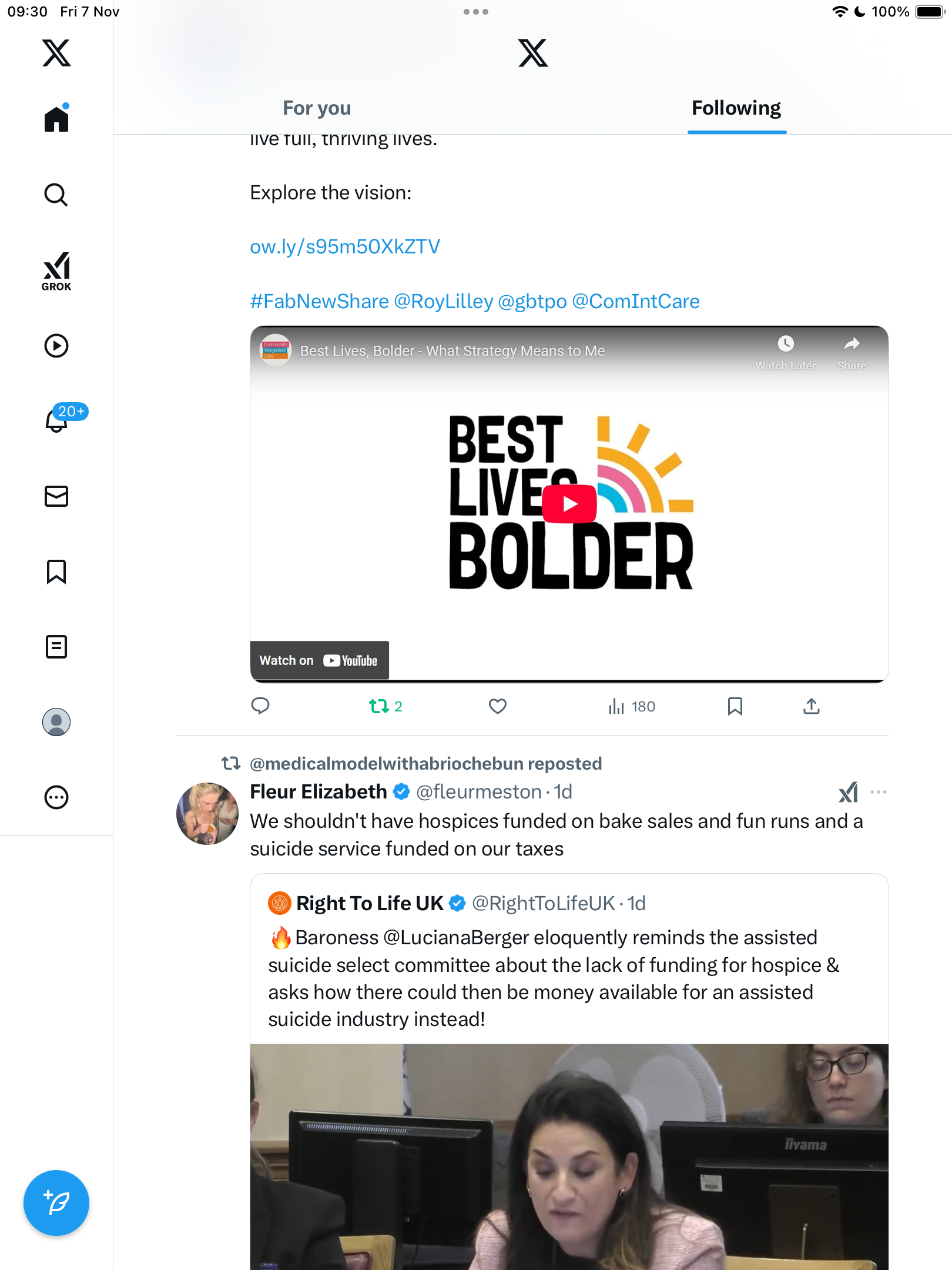The width and height of the screenshot is (952, 1270).
Task: Like the Best Lives Bolder post
Action: click(x=498, y=706)
